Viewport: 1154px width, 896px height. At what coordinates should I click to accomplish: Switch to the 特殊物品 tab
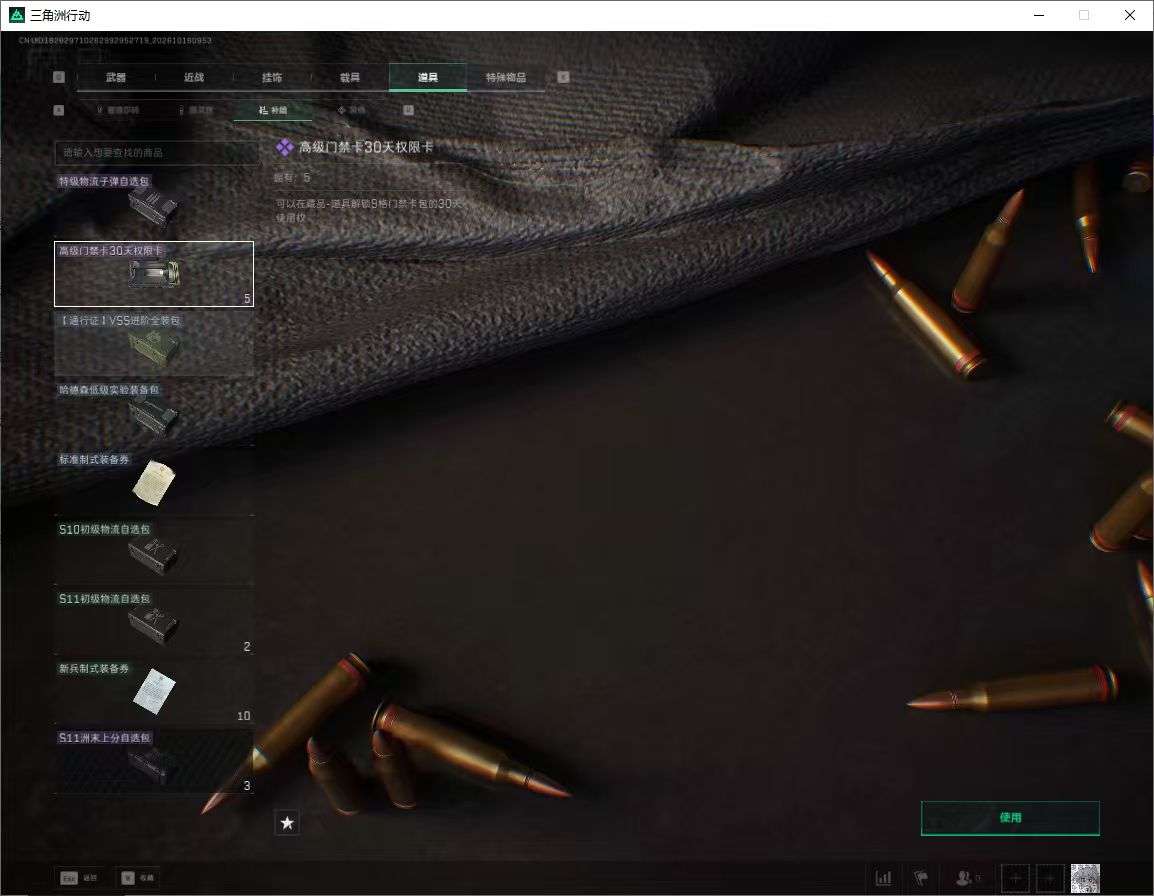coord(506,77)
